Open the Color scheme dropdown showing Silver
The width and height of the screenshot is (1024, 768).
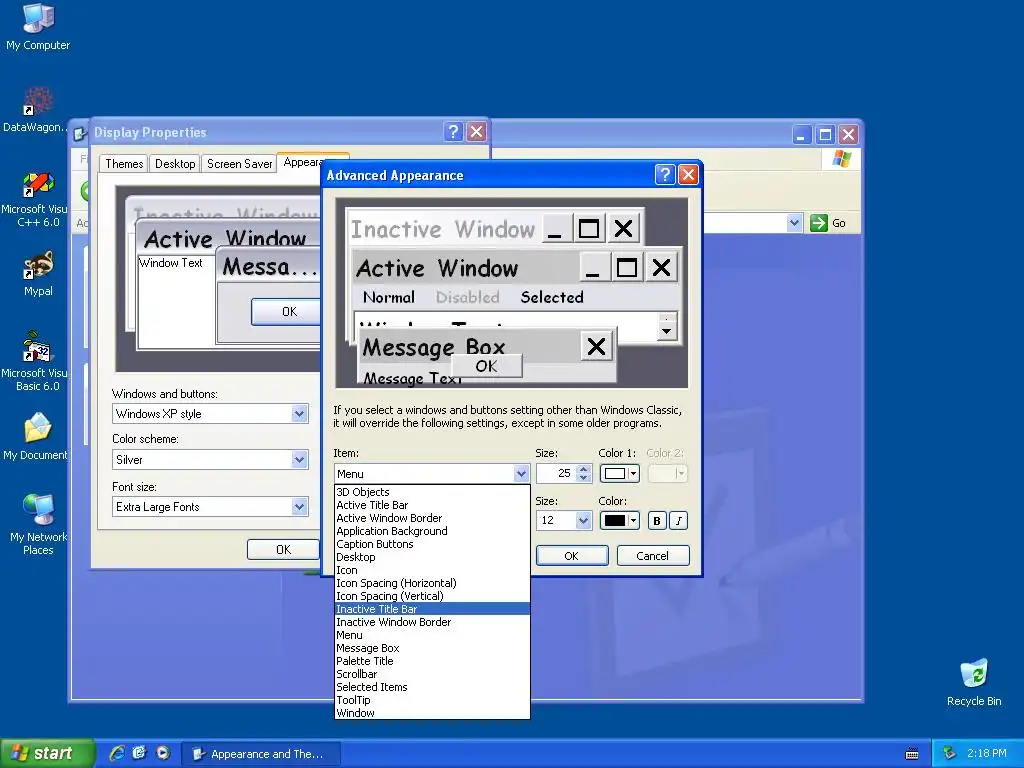[x=299, y=460]
